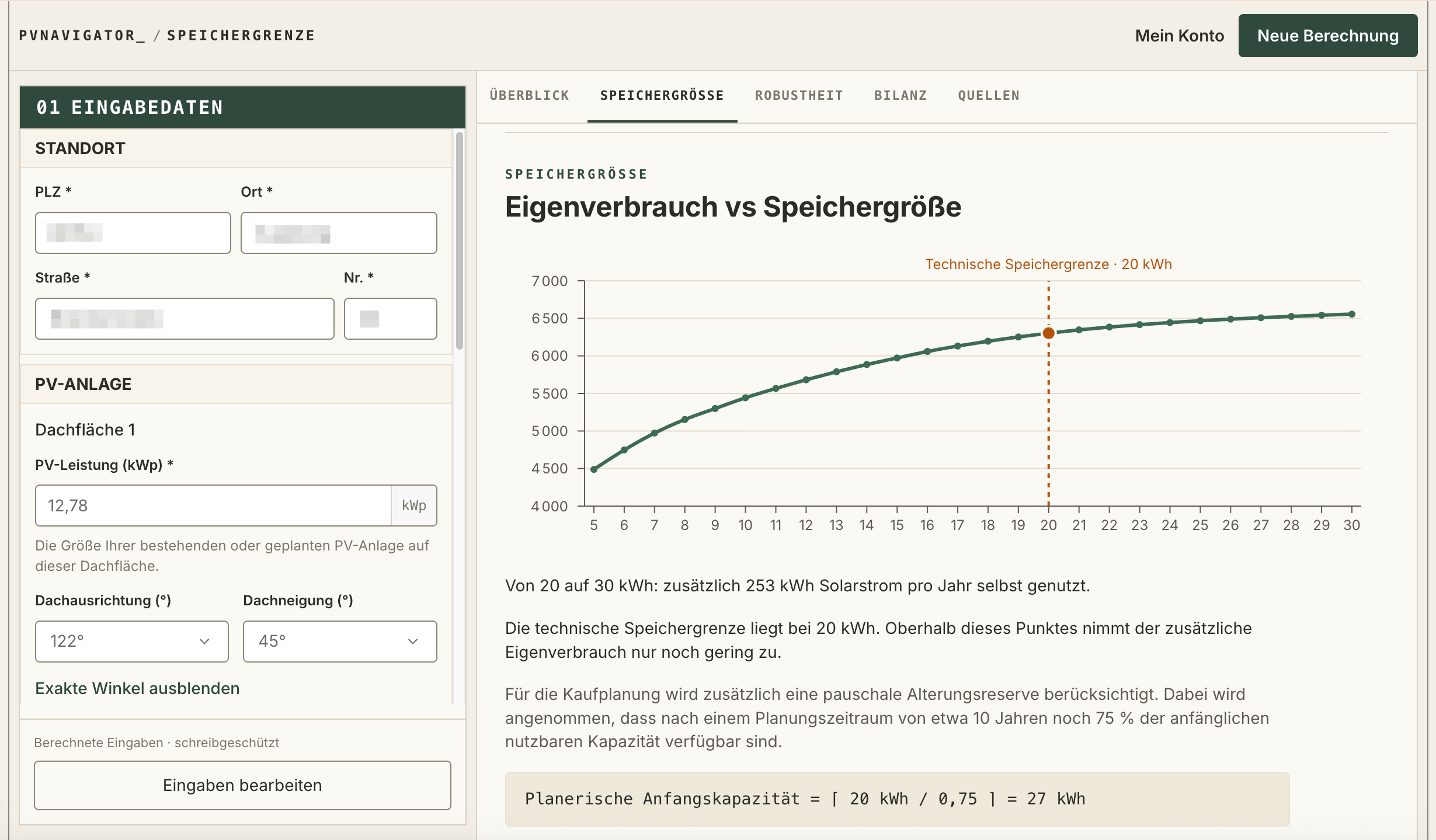Click the Neue Berechnung button
Viewport: 1436px width, 840px height.
click(1327, 36)
